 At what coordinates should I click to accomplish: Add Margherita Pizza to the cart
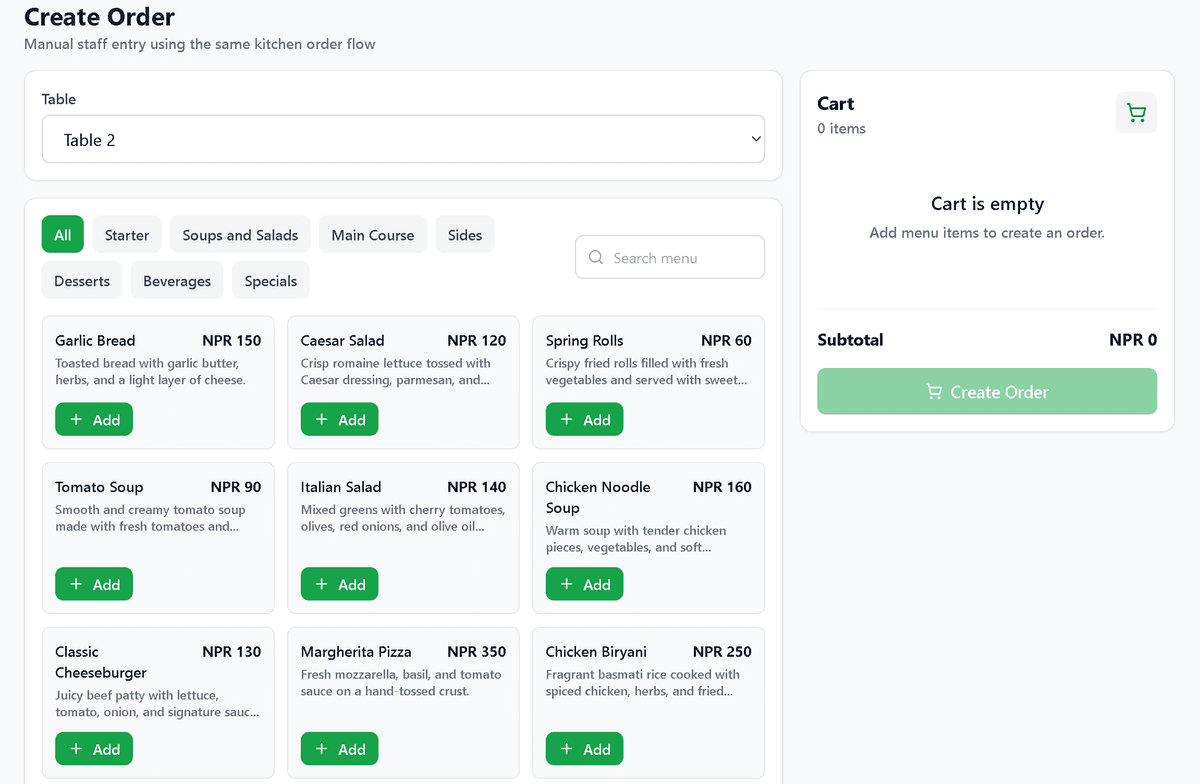(340, 749)
